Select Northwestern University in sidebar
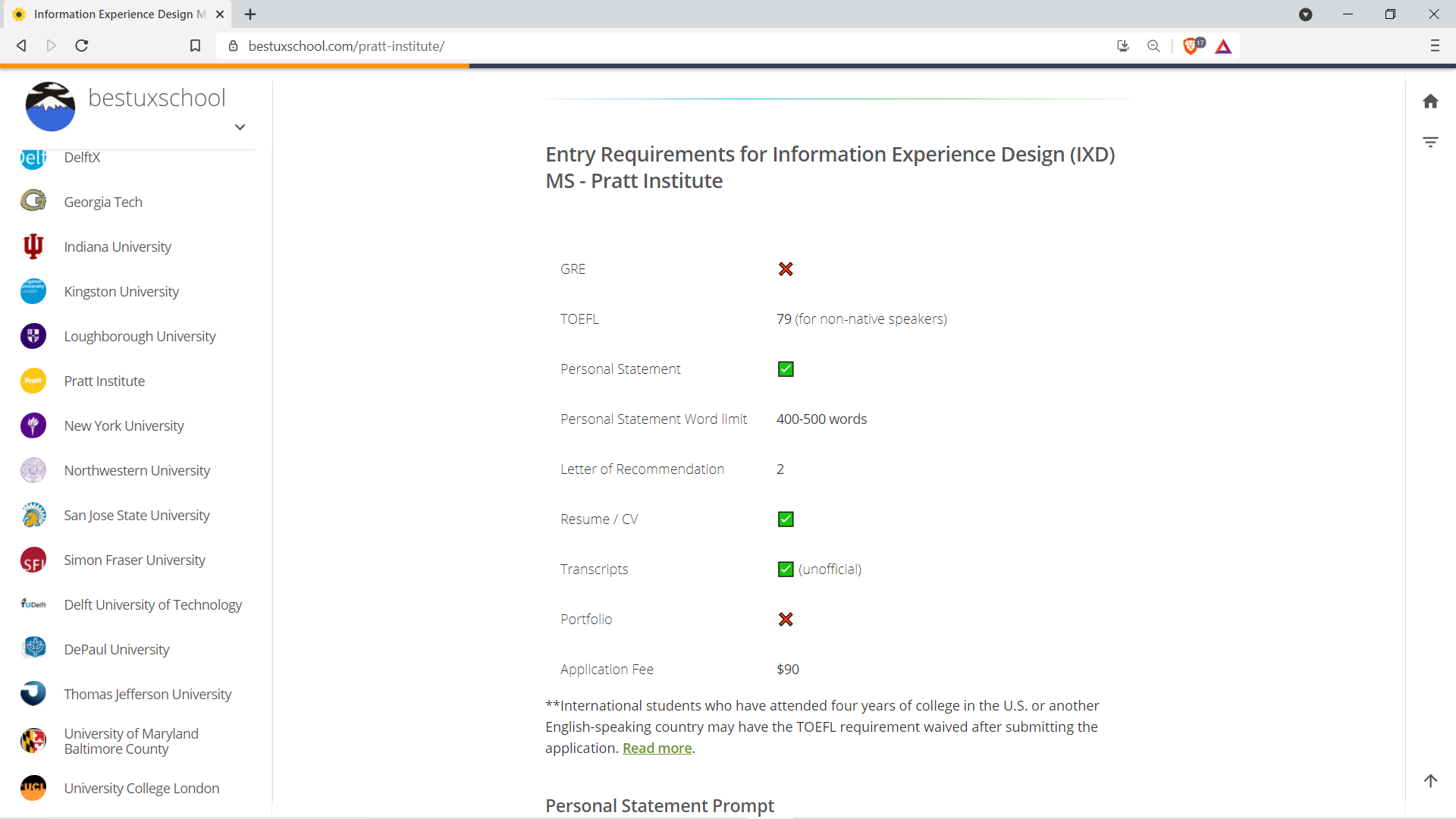 (136, 470)
